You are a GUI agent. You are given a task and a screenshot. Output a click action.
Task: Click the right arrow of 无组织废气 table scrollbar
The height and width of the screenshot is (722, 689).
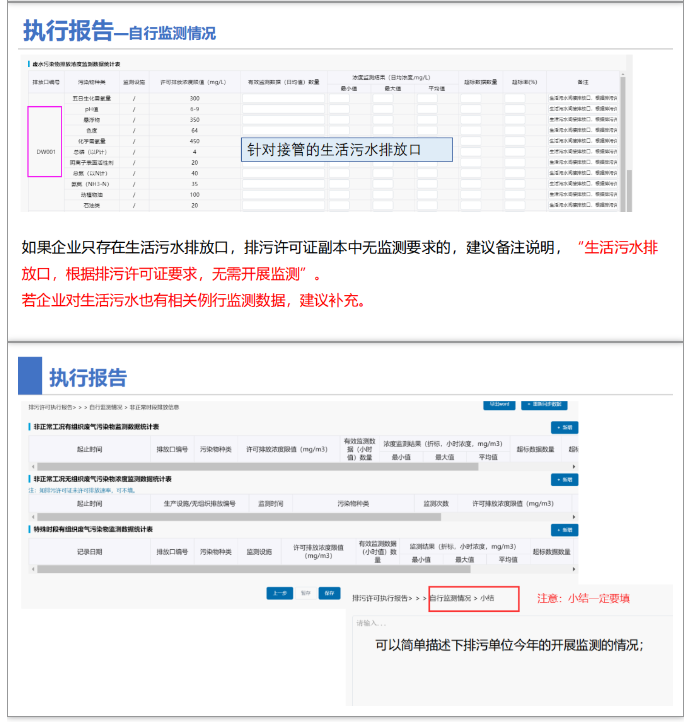click(574, 517)
